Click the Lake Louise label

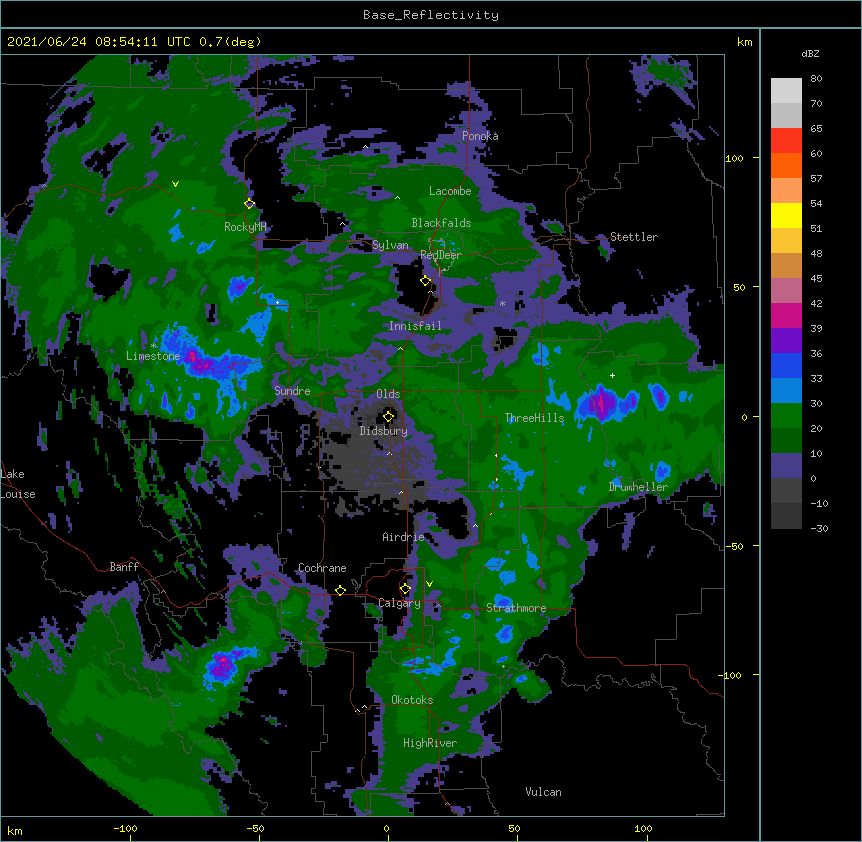pyautogui.click(x=17, y=484)
